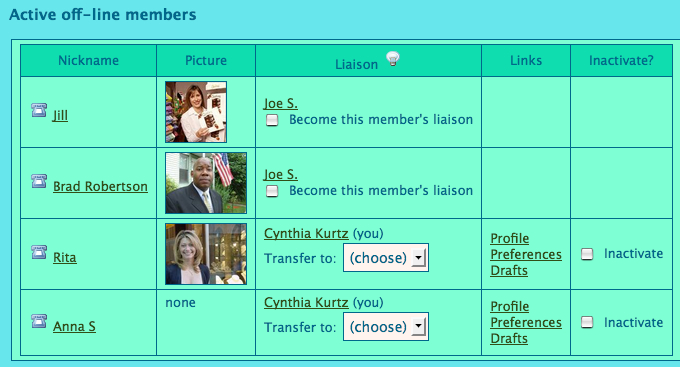Open Anna S's Drafts link
680x367 pixels.
509,338
